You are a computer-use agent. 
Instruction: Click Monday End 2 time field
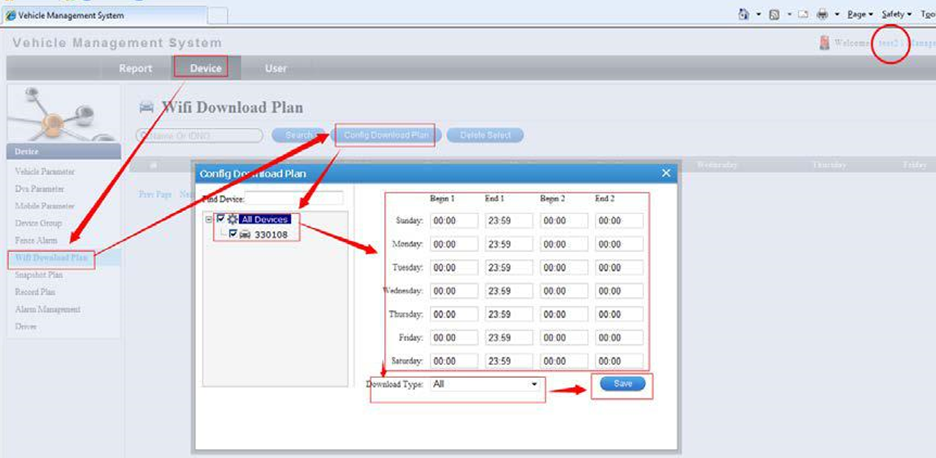click(x=619, y=244)
